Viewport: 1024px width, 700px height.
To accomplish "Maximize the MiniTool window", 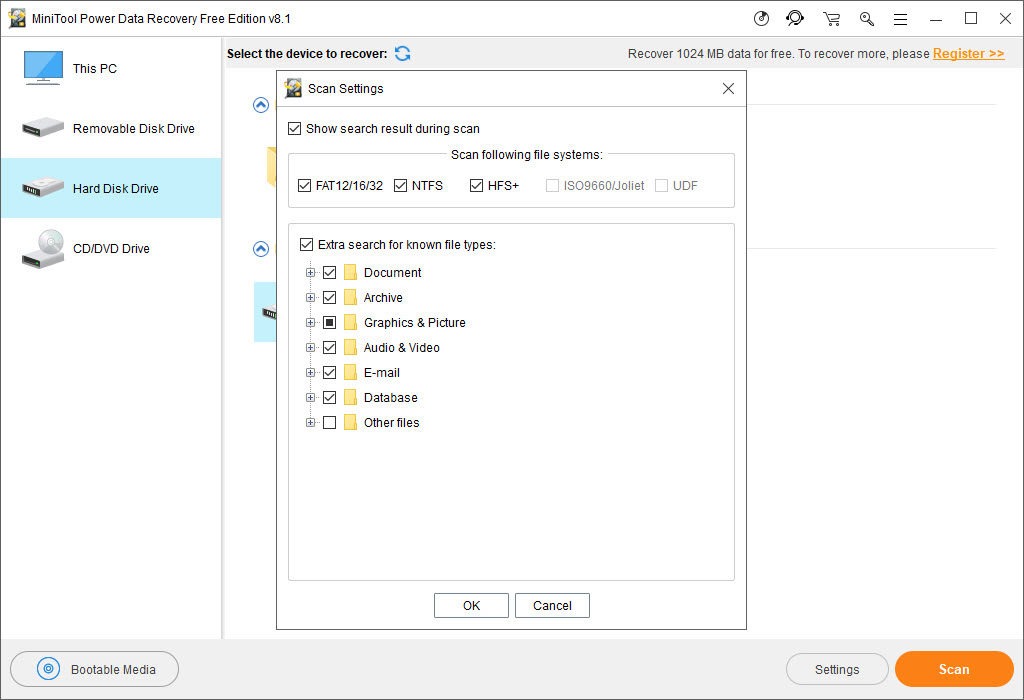I will pos(971,19).
